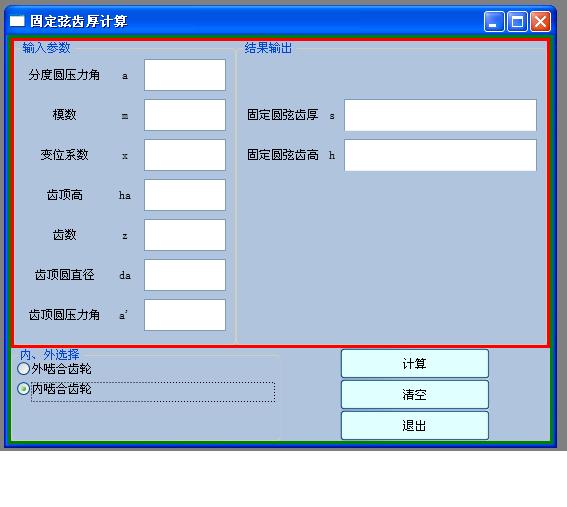The height and width of the screenshot is (507, 567).
Task: Click the 清空 button to clear
Action: pos(415,395)
